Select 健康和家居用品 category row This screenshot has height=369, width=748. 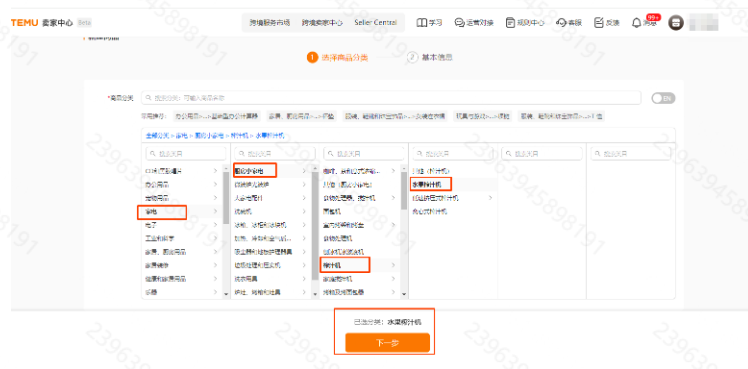(182, 278)
